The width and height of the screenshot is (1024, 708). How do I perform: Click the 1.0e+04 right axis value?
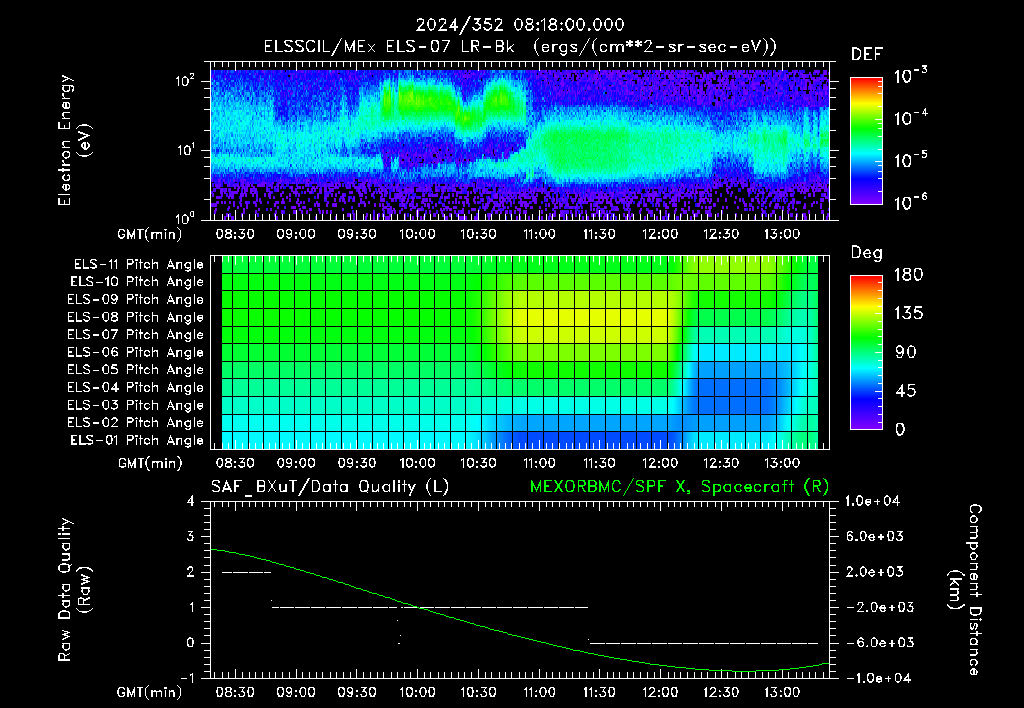872,501
